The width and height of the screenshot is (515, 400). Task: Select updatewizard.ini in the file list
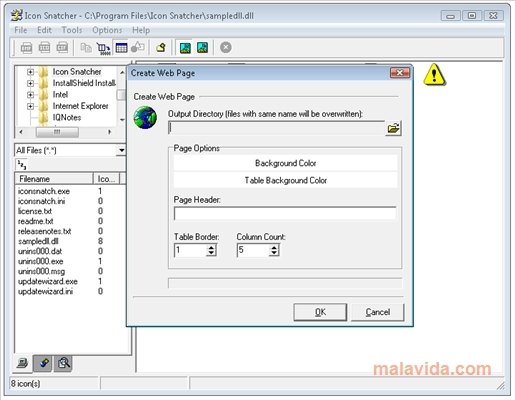(46, 291)
